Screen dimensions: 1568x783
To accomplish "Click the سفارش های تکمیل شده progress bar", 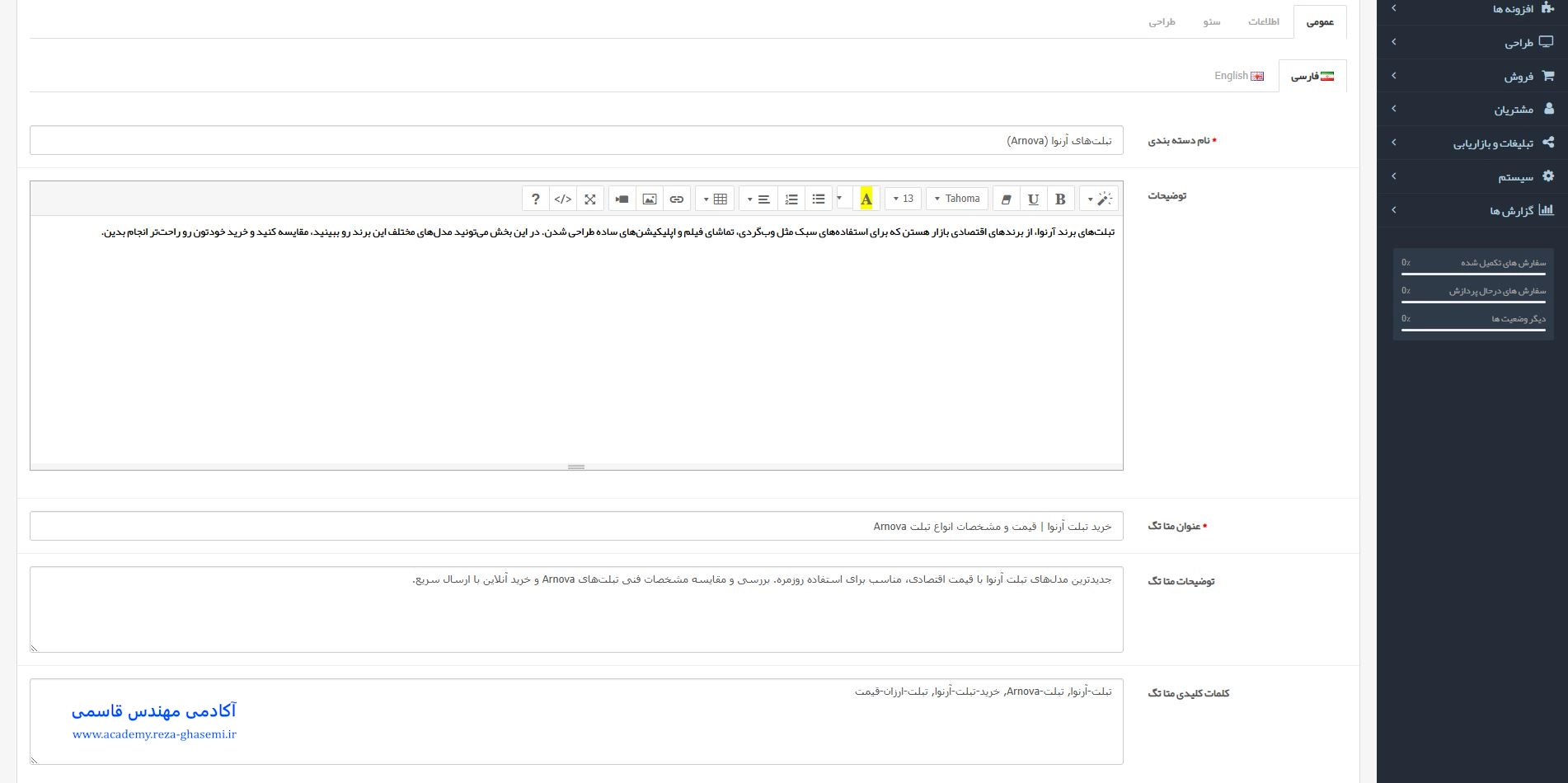I will pos(1473,274).
